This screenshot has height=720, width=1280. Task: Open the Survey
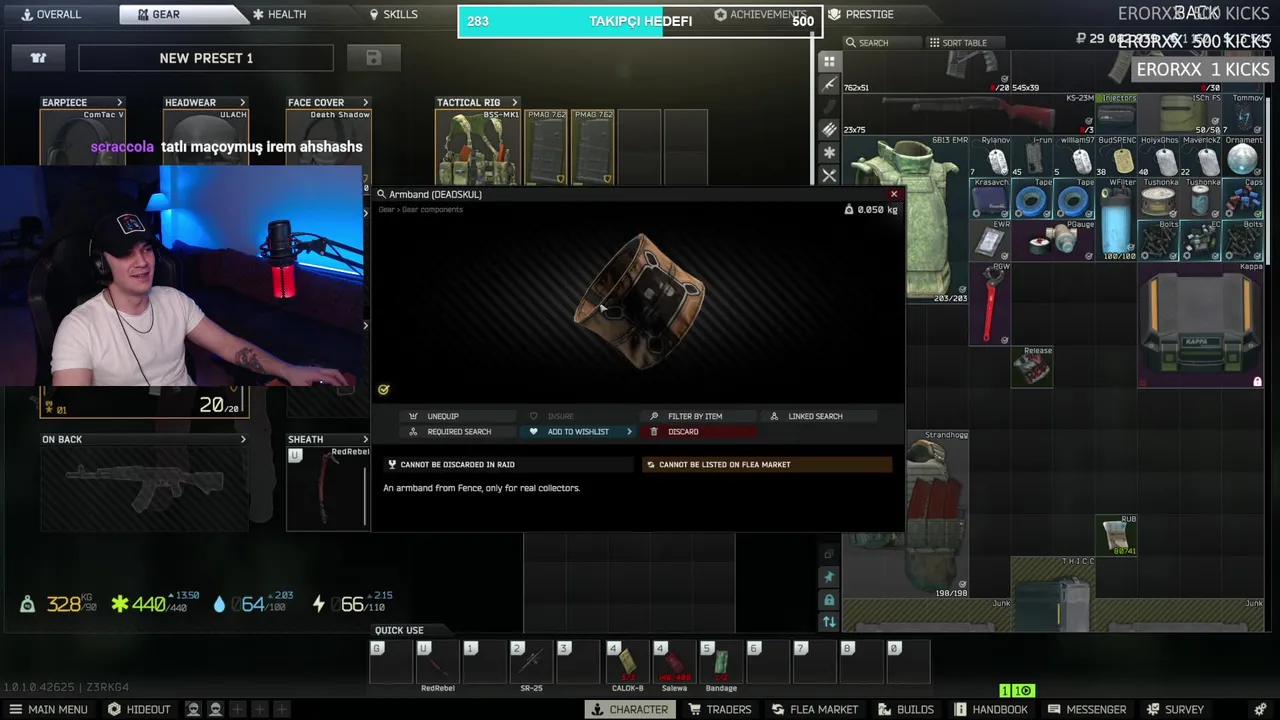tap(1175, 709)
